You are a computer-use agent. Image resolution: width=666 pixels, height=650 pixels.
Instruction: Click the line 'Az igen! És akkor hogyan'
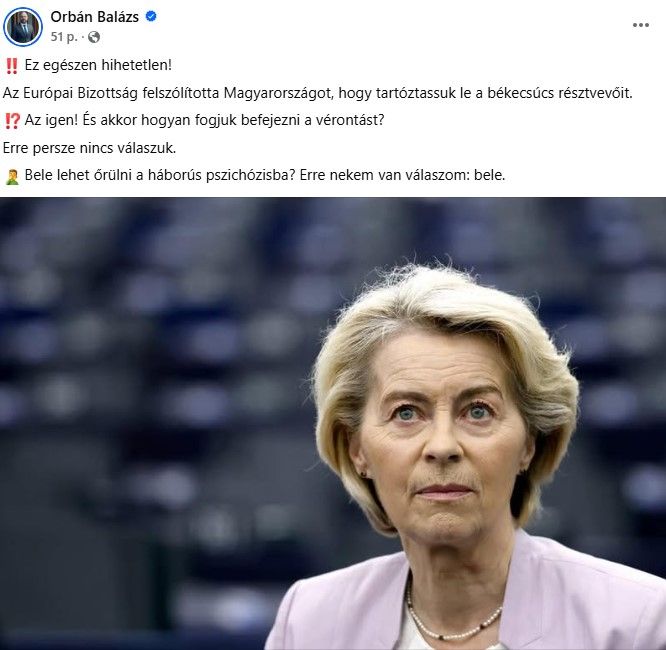coord(204,120)
